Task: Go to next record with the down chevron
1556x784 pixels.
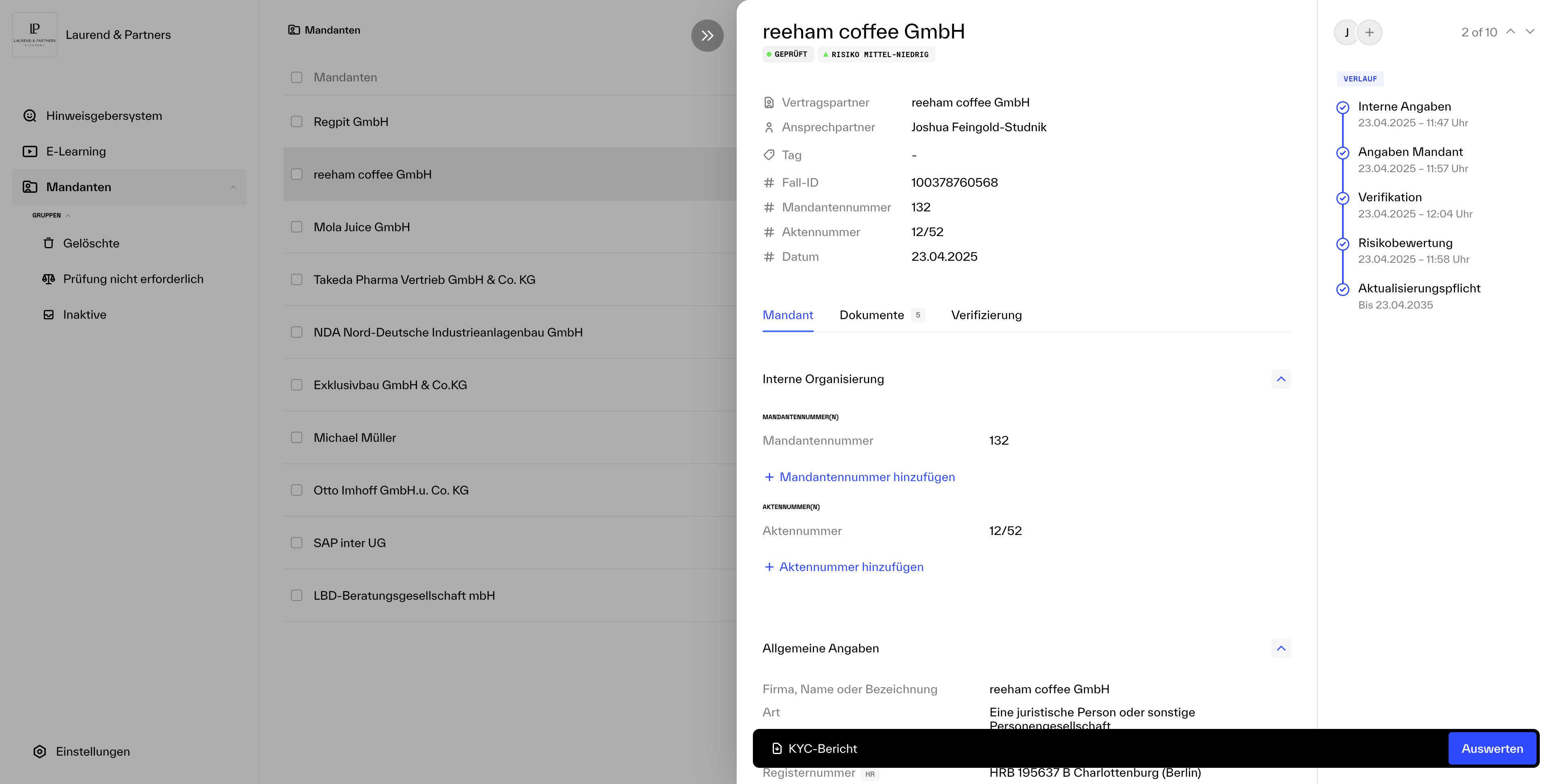Action: point(1530,32)
